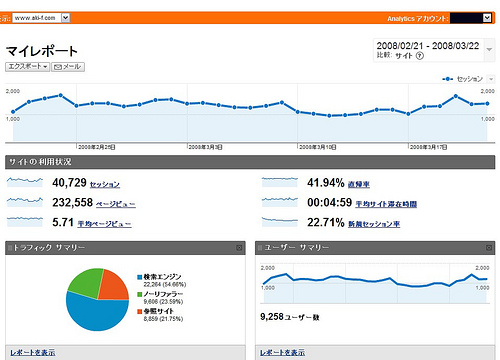The image size is (500, 360).
Task: Open レポートを表示 link in user summary
Action: [x=282, y=352]
